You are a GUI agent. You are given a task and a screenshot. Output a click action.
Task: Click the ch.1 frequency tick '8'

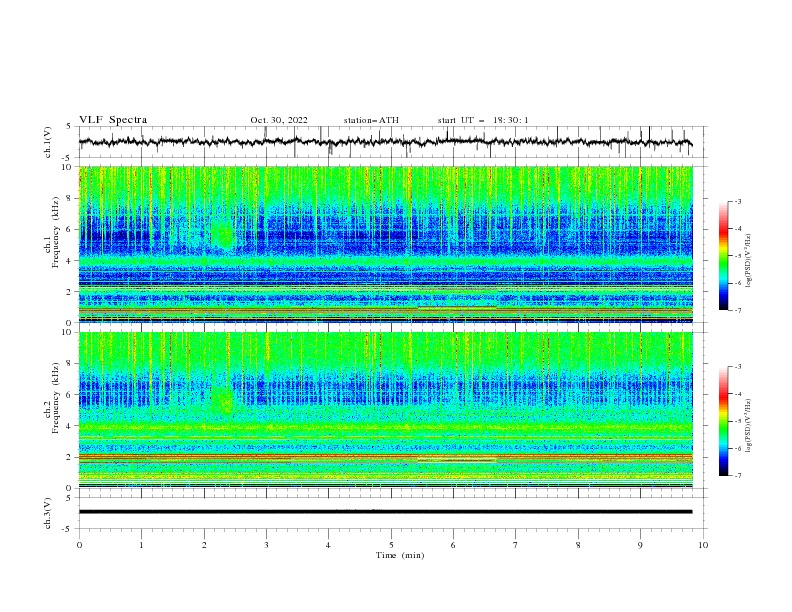coord(71,198)
